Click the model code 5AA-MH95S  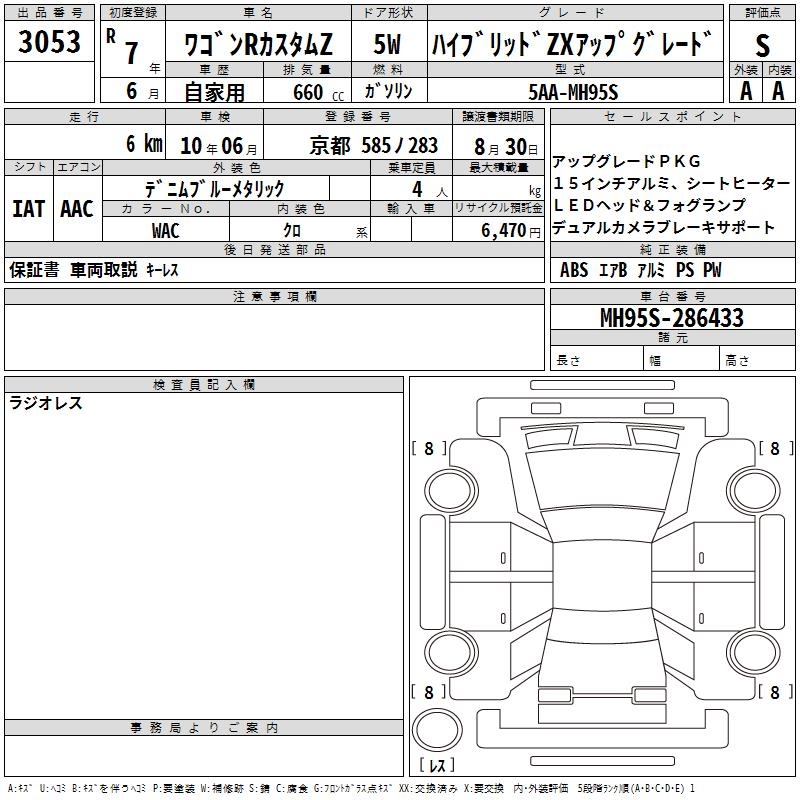point(573,92)
